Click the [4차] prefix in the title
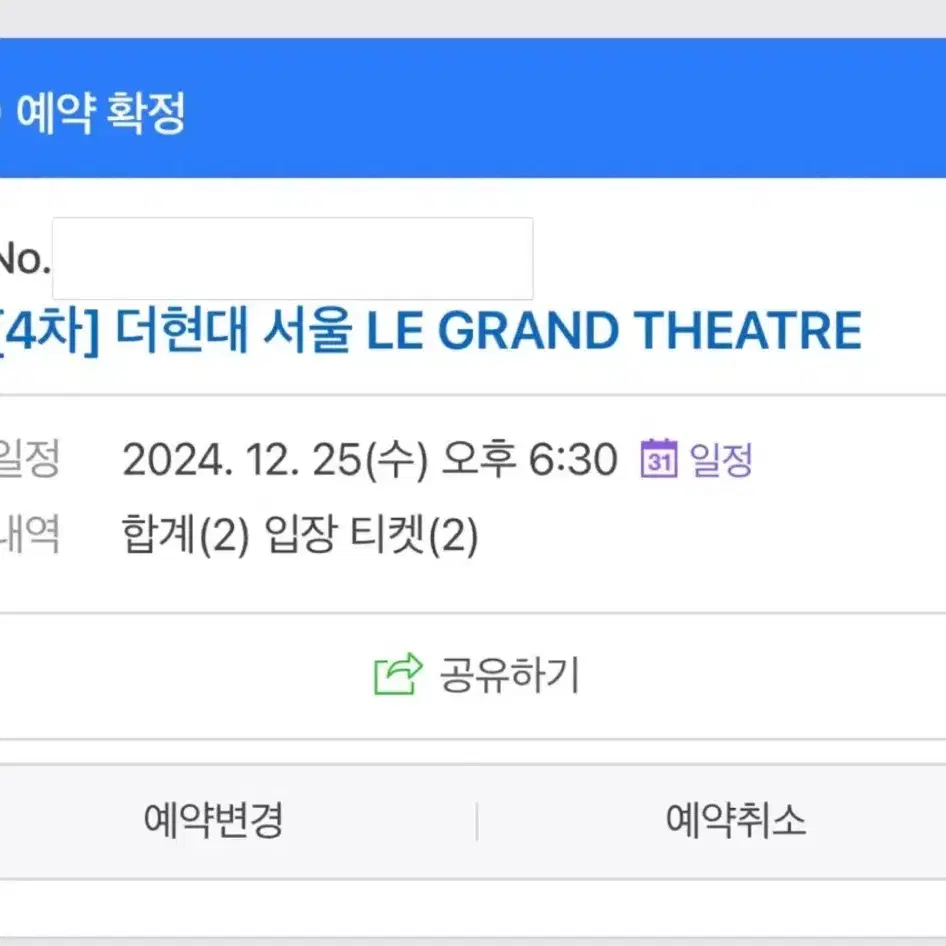946x946 pixels. pyautogui.click(x=49, y=331)
